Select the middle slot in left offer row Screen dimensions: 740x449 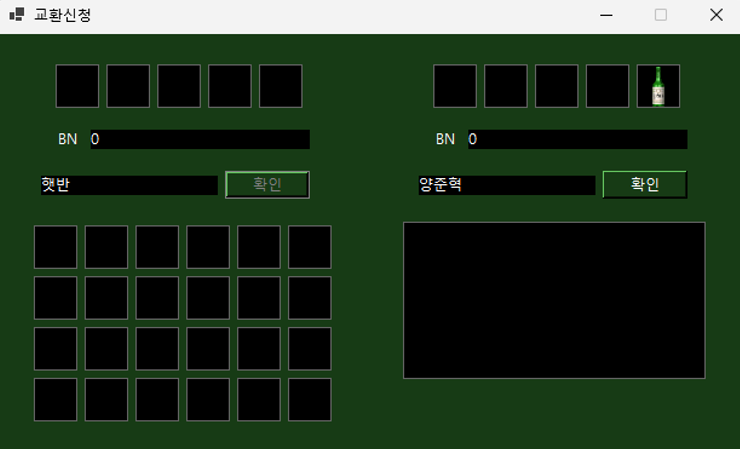(x=179, y=86)
